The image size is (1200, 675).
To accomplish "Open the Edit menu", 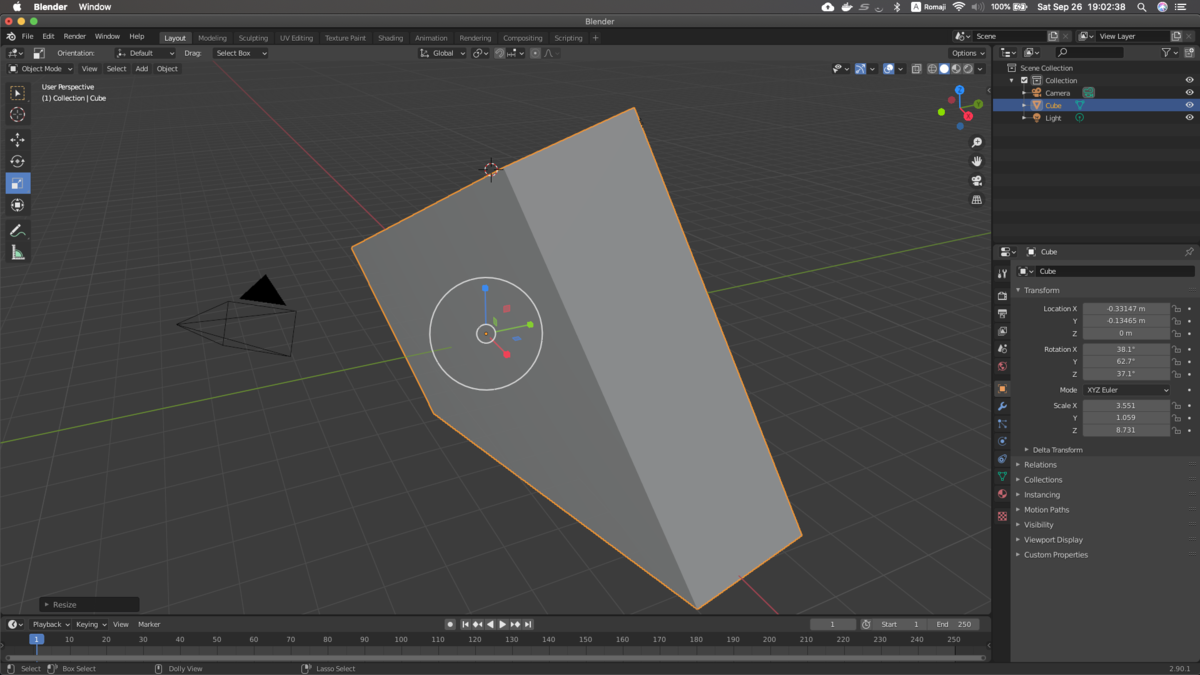I will click(x=48, y=37).
